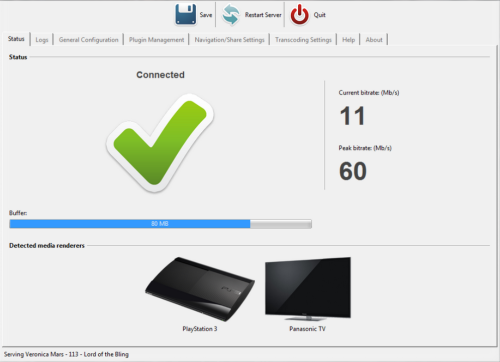The width and height of the screenshot is (500, 362).
Task: Click the PlayStation 3 text label
Action: [200, 329]
